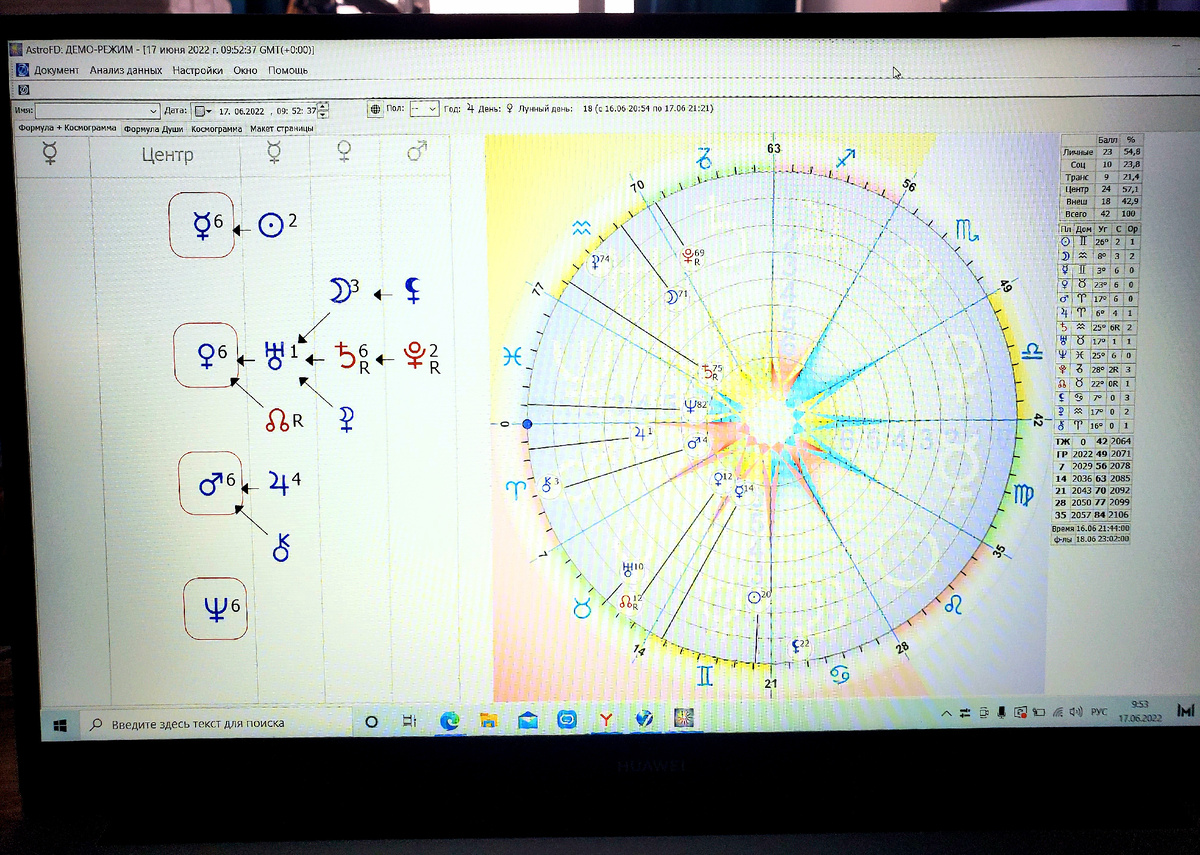Click the North Node R symbol in formula
1200x855 pixels.
[x=283, y=421]
